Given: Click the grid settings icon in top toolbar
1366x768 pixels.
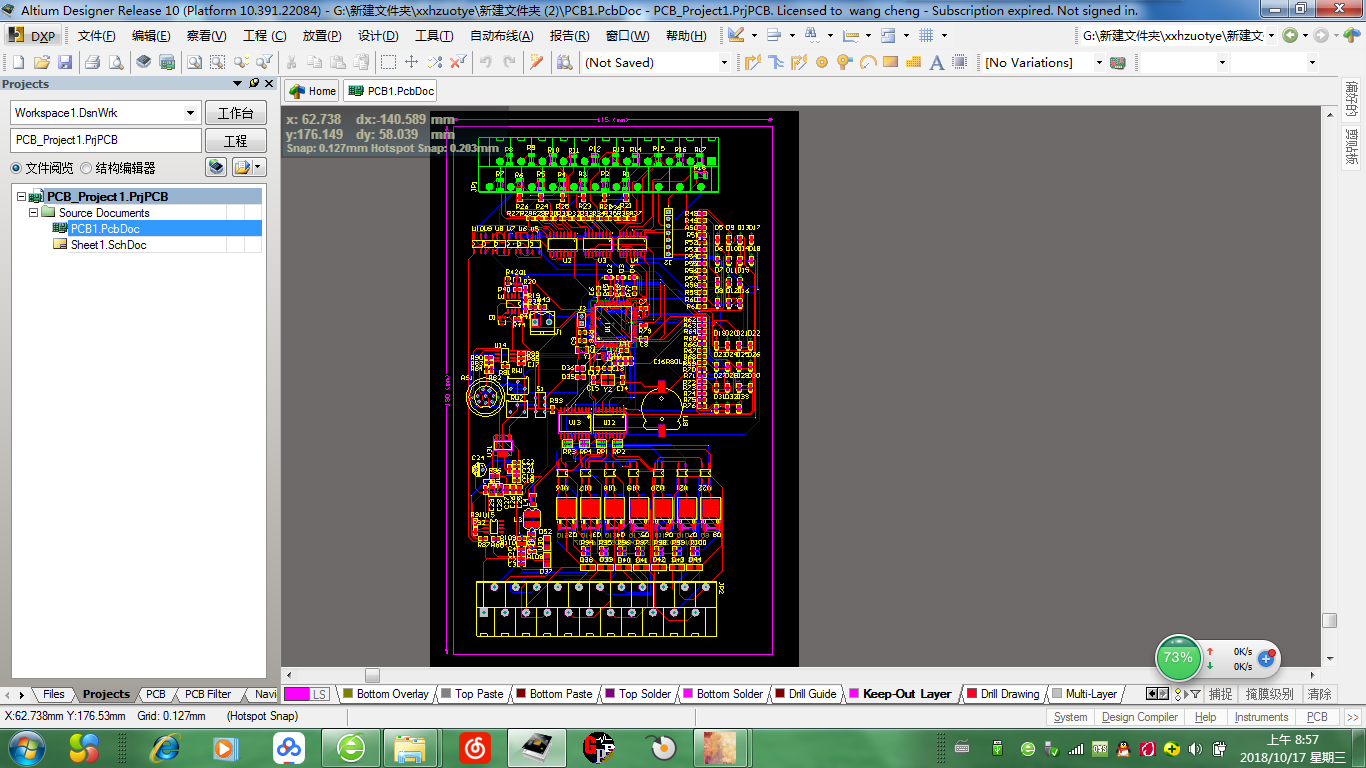Looking at the screenshot, I should pyautogui.click(x=926, y=35).
